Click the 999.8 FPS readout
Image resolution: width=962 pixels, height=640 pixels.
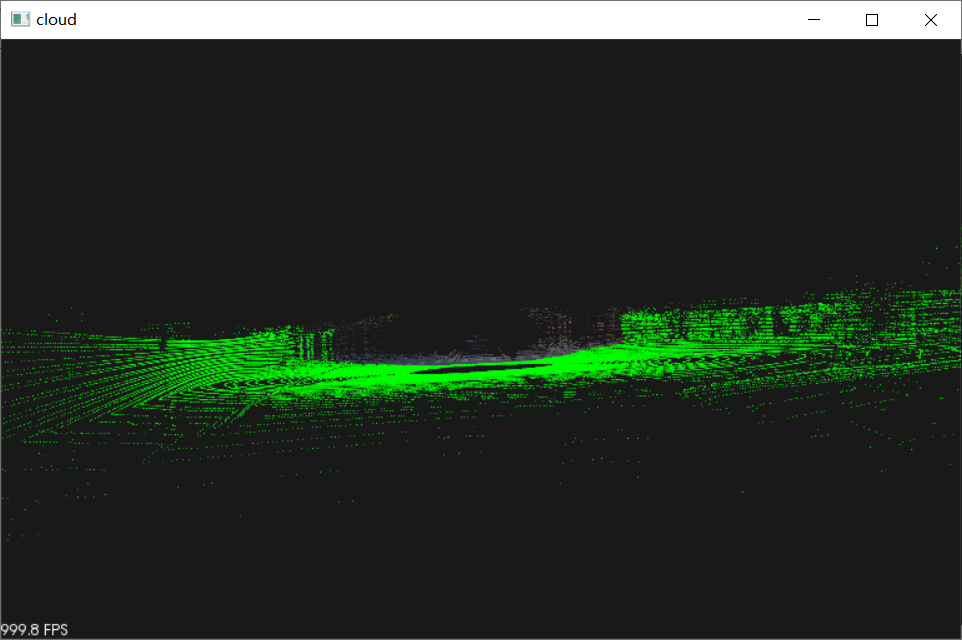34,630
